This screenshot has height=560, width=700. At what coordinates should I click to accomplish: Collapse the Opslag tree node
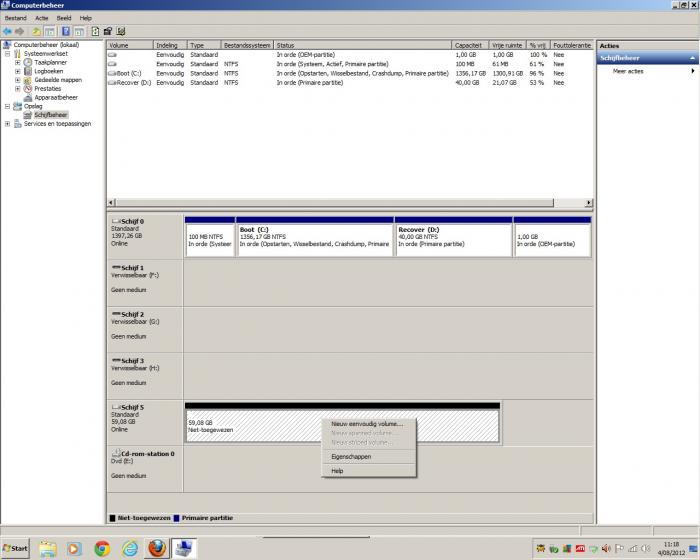8,106
